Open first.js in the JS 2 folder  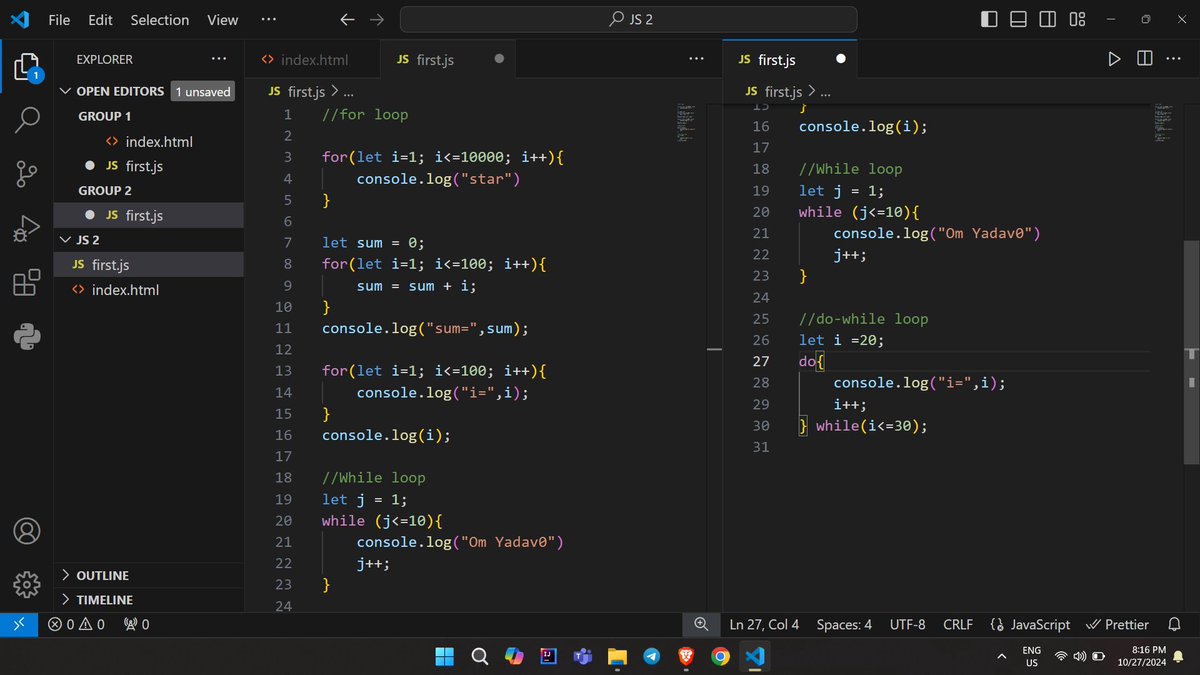click(148, 265)
